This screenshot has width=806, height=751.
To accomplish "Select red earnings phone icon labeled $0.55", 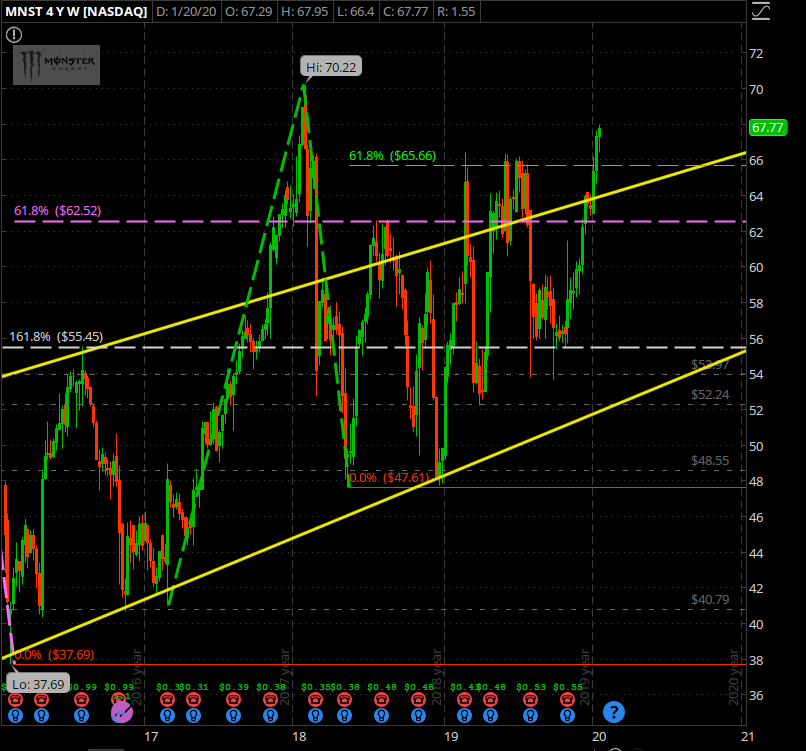I will point(569,699).
